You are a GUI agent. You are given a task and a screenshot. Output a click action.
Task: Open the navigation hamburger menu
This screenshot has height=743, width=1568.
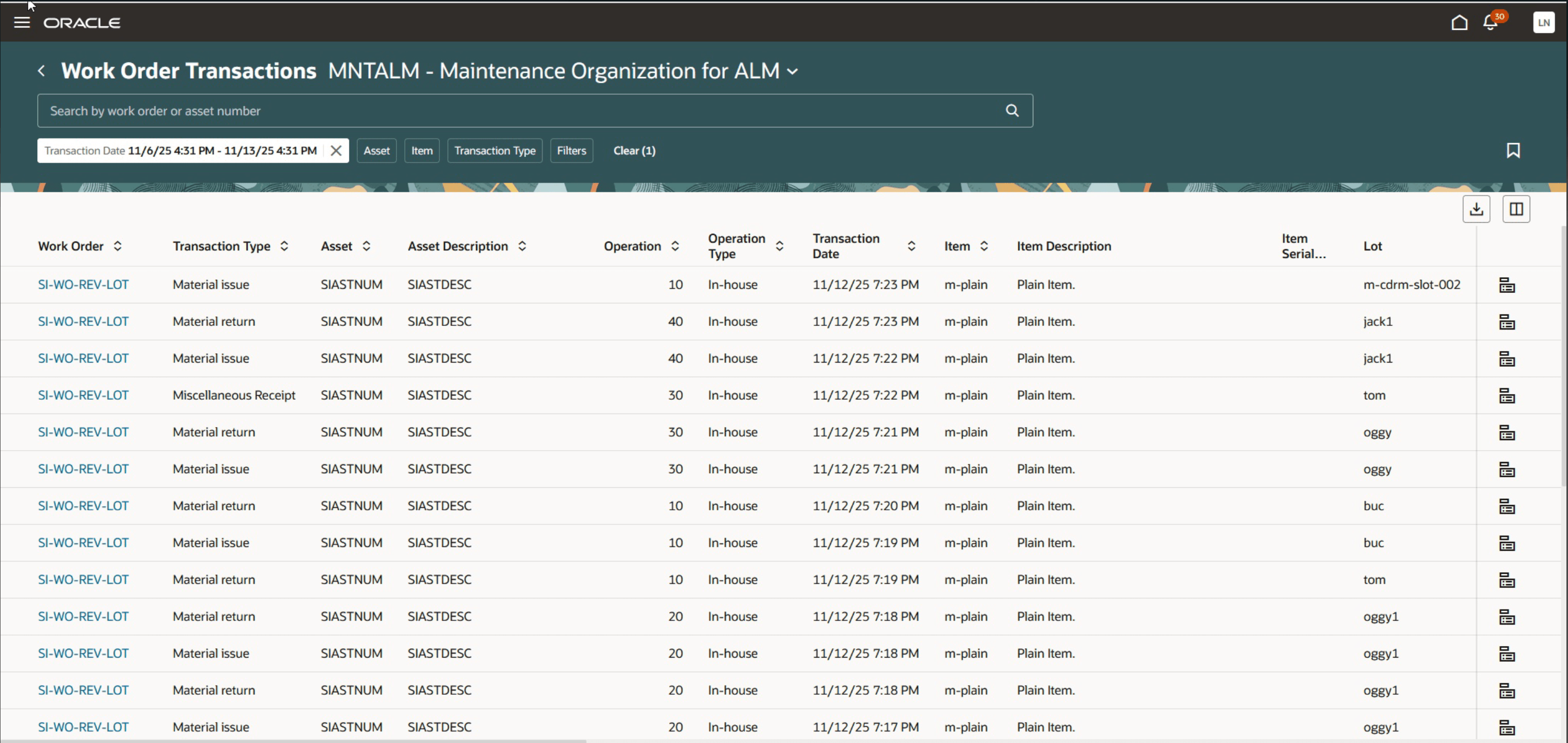click(x=21, y=22)
